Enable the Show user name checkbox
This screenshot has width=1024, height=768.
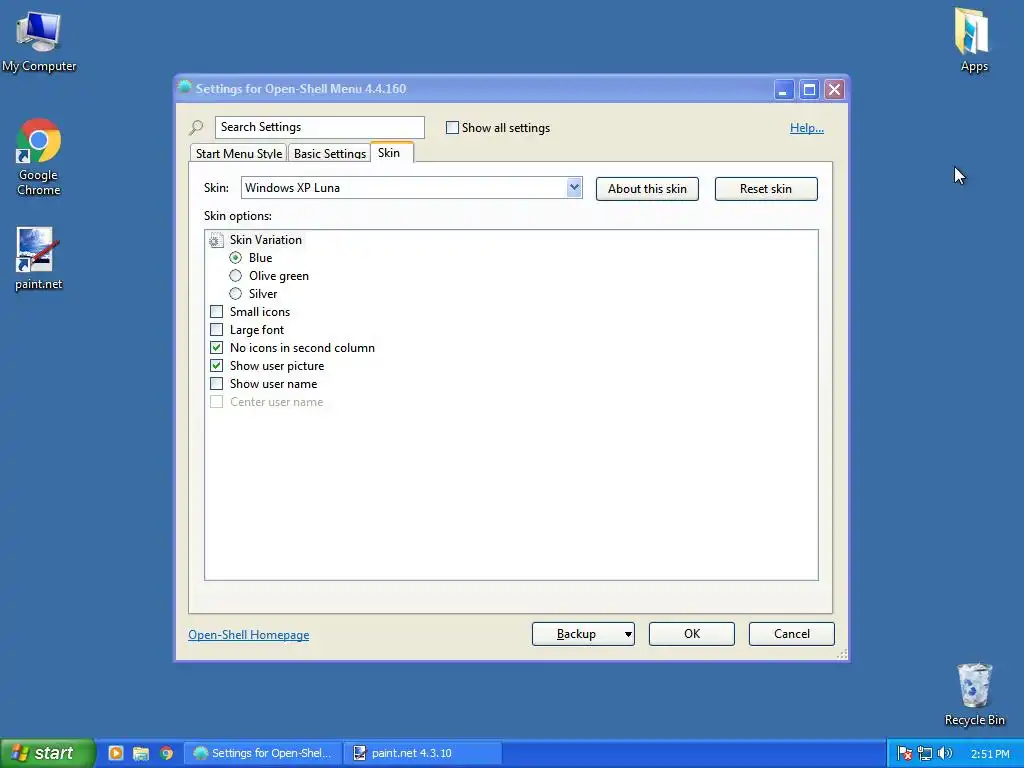216,383
